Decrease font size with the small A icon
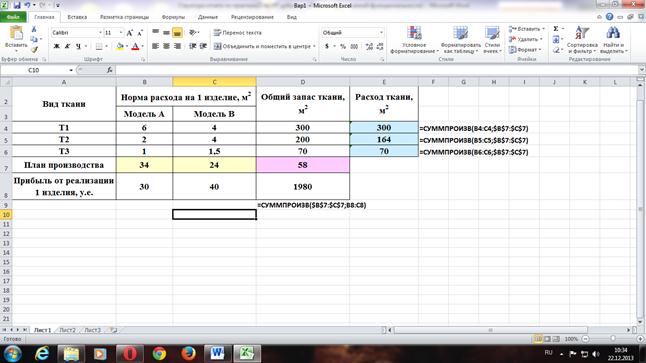The image size is (646, 363). pyautogui.click(x=140, y=33)
